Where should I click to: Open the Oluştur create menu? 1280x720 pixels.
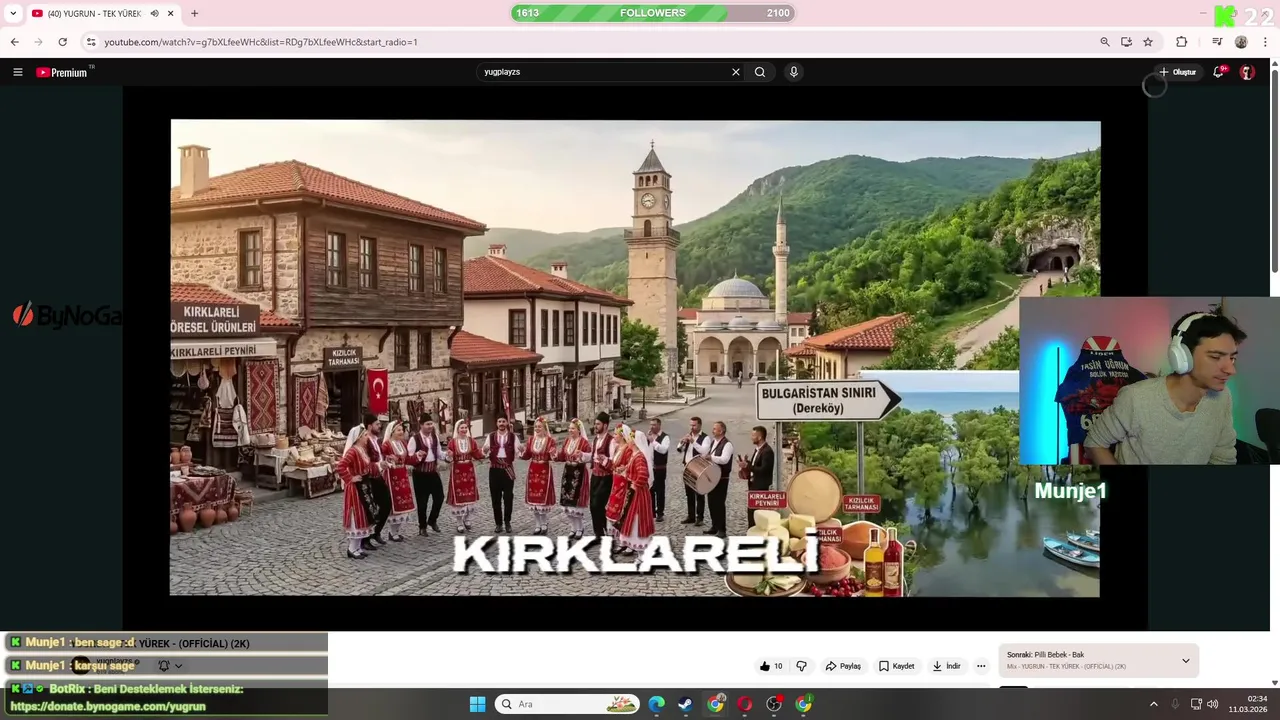[x=1177, y=72]
